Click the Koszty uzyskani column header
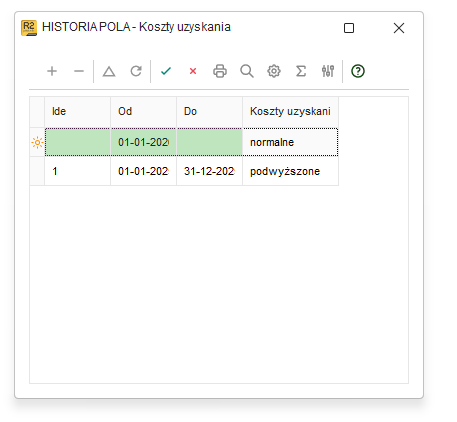 click(x=290, y=112)
